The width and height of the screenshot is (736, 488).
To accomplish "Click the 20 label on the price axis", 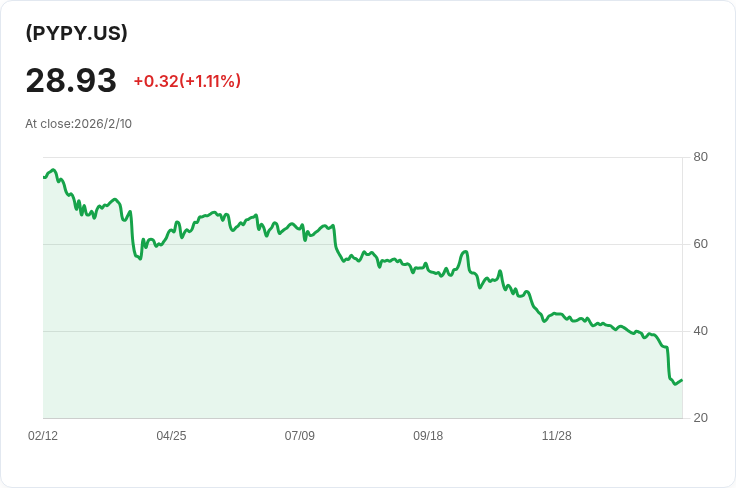I will [x=700, y=418].
